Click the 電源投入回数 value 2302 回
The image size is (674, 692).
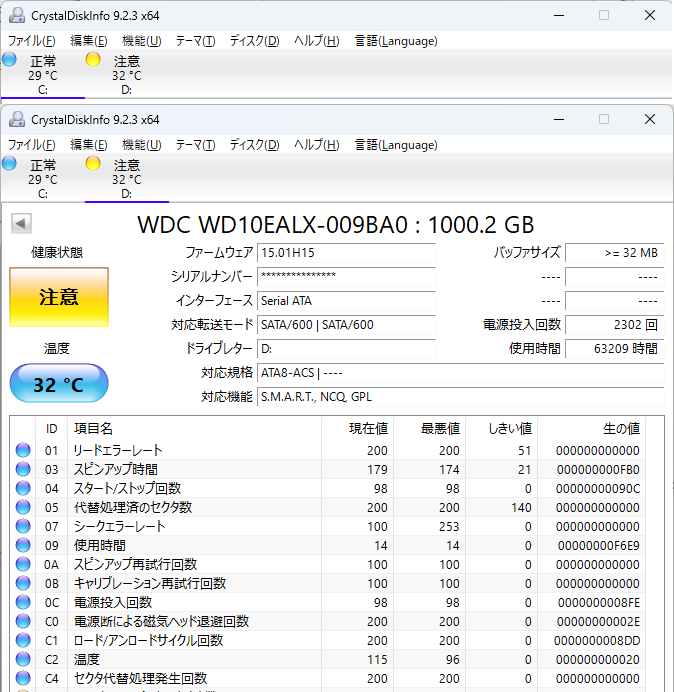pos(614,325)
